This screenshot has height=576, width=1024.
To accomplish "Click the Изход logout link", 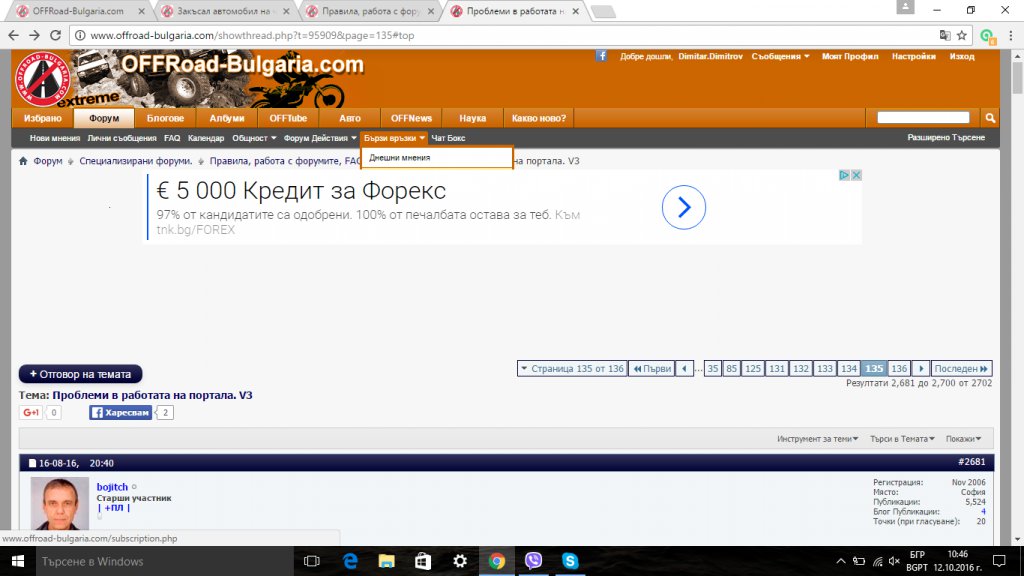I will tap(961, 56).
